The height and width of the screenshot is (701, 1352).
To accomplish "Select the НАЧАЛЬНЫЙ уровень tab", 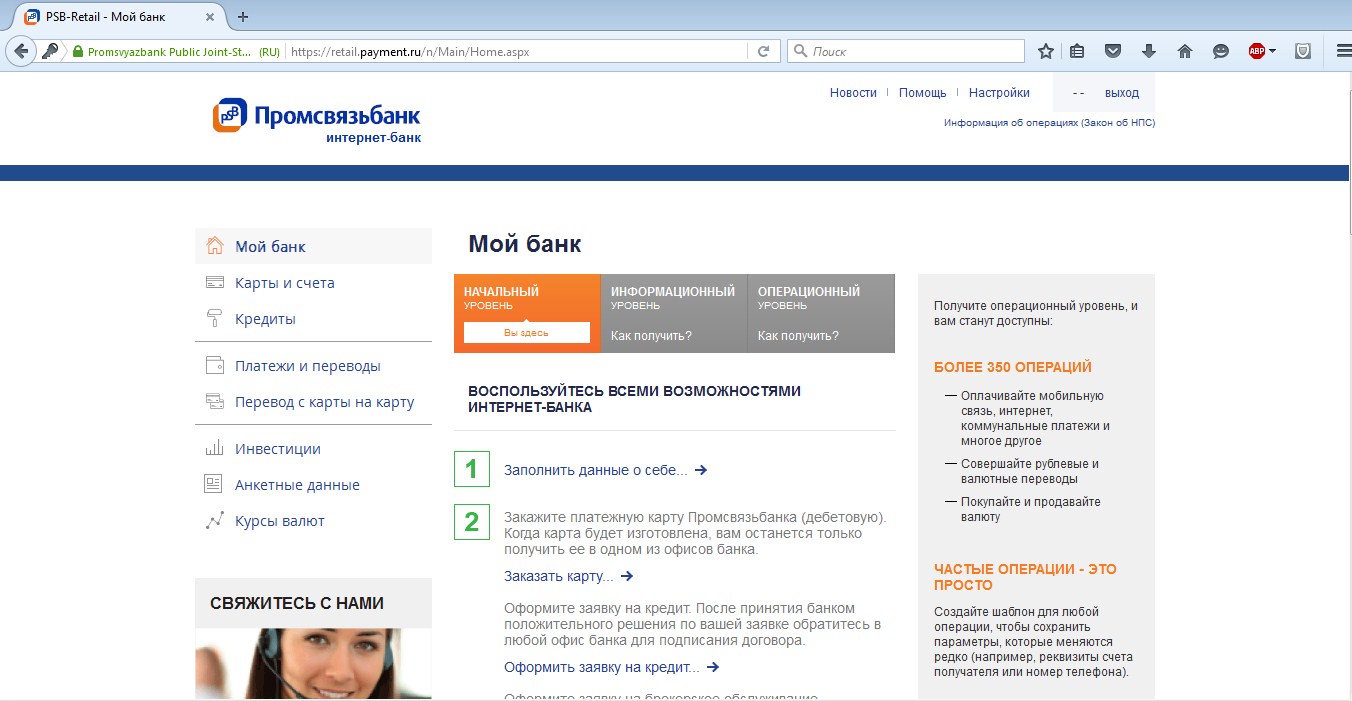I will point(527,313).
